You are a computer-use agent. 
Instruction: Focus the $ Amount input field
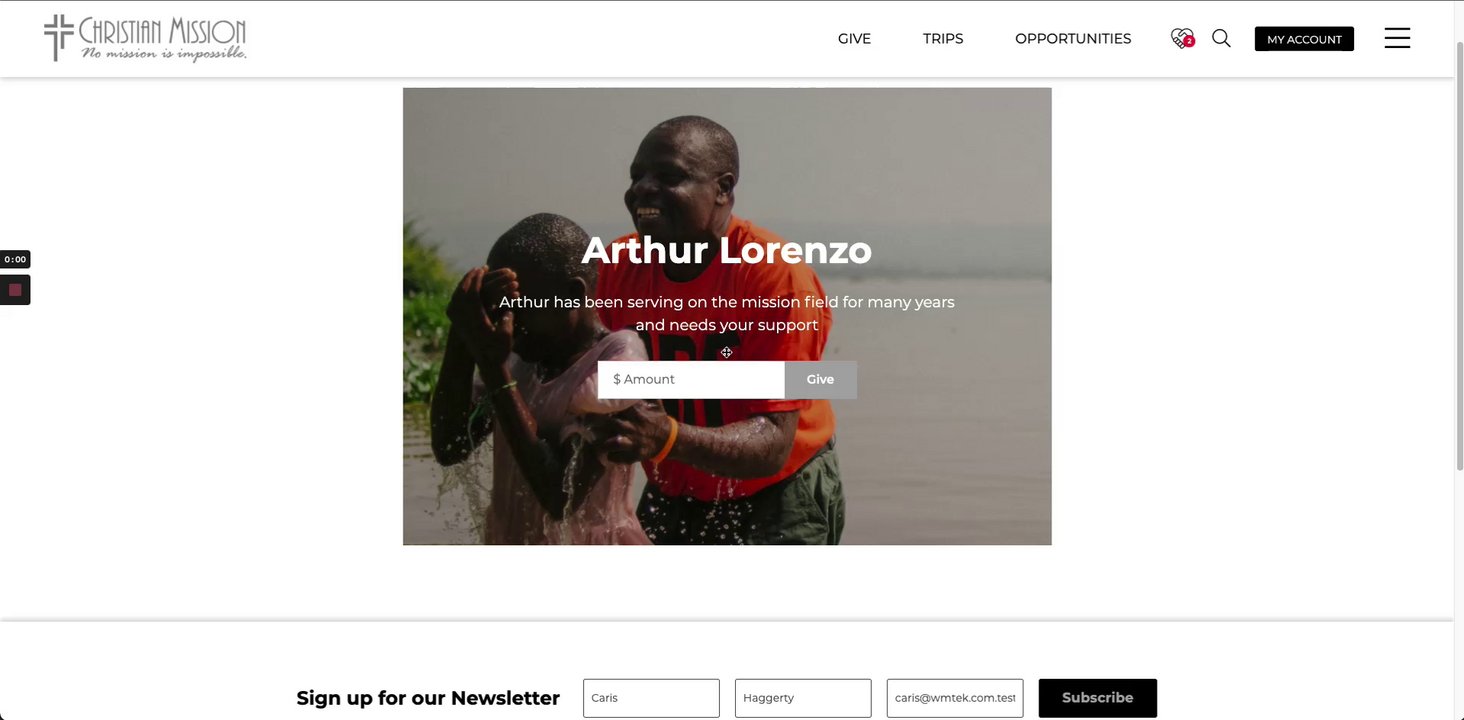tap(691, 379)
